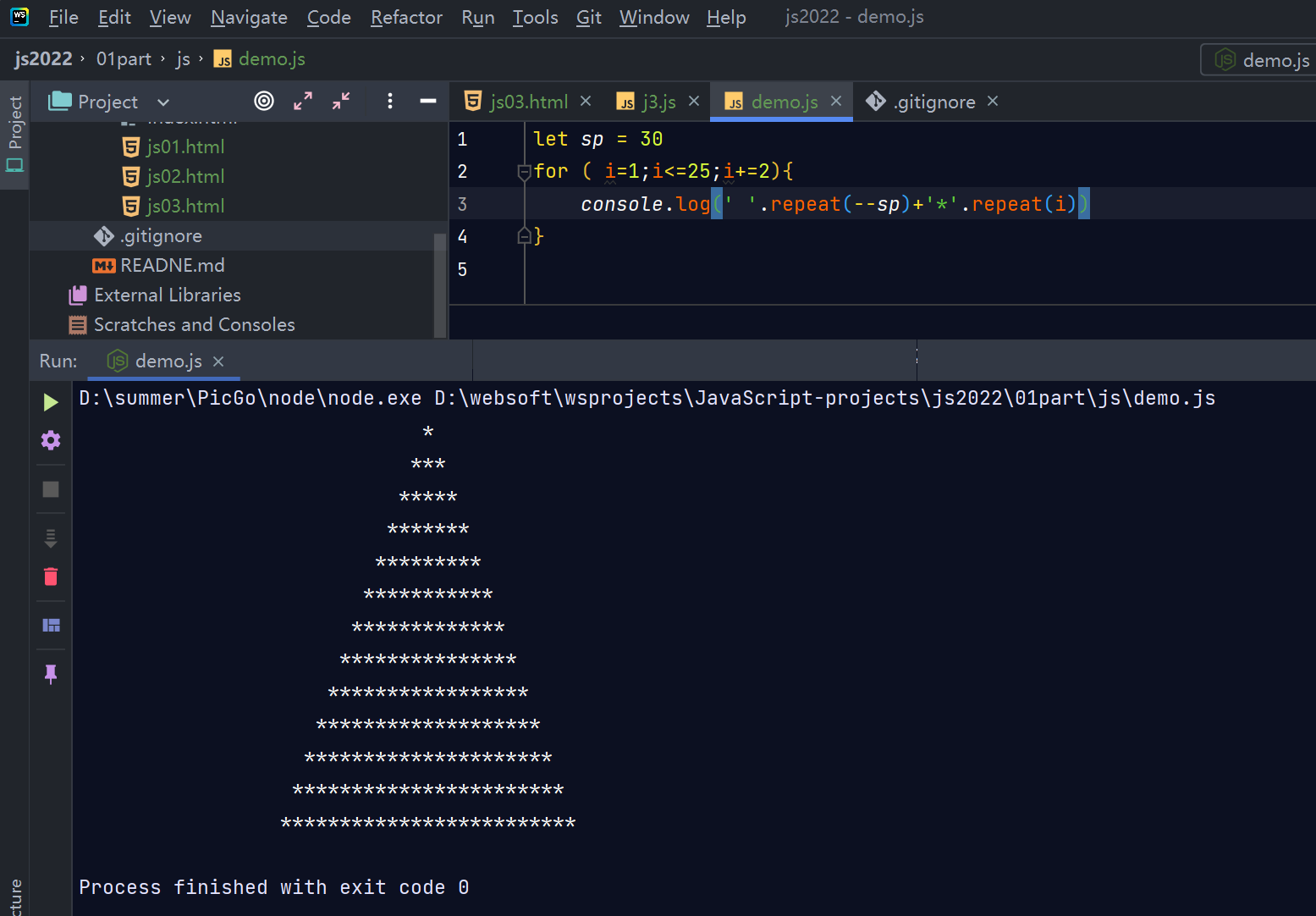Close the js03.html editor tab
The height and width of the screenshot is (916, 1316).
point(586,101)
